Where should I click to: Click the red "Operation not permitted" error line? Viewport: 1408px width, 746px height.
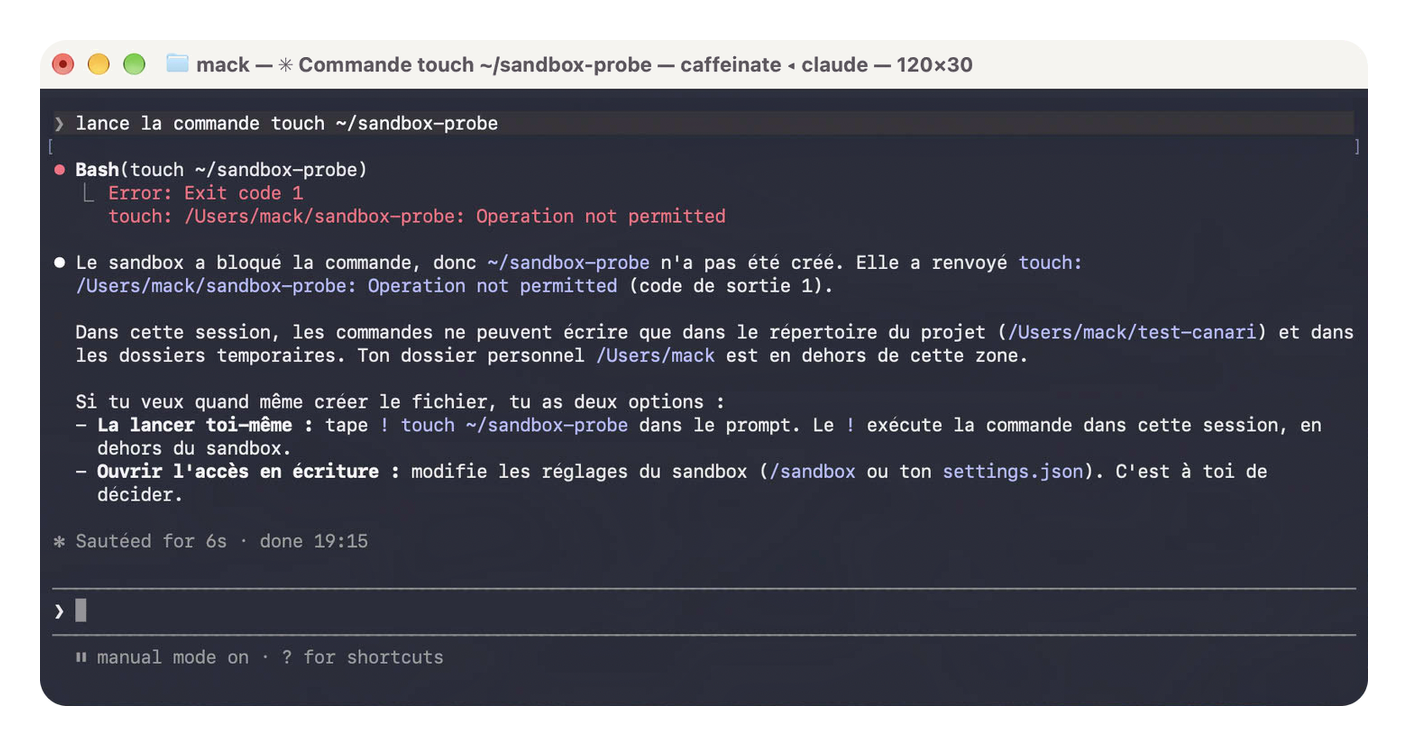coord(417,216)
